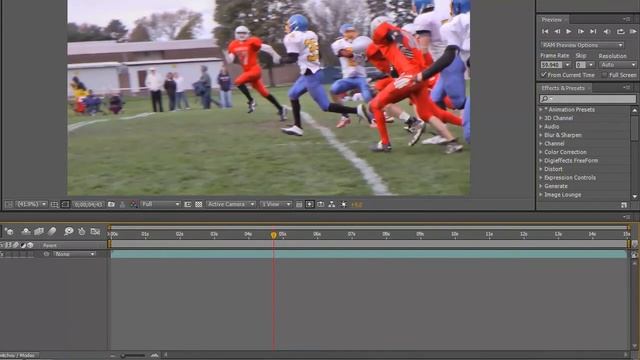Screen dimensions: 640x360
Task: Toggle mask and shape path visibility
Action: 65,204
